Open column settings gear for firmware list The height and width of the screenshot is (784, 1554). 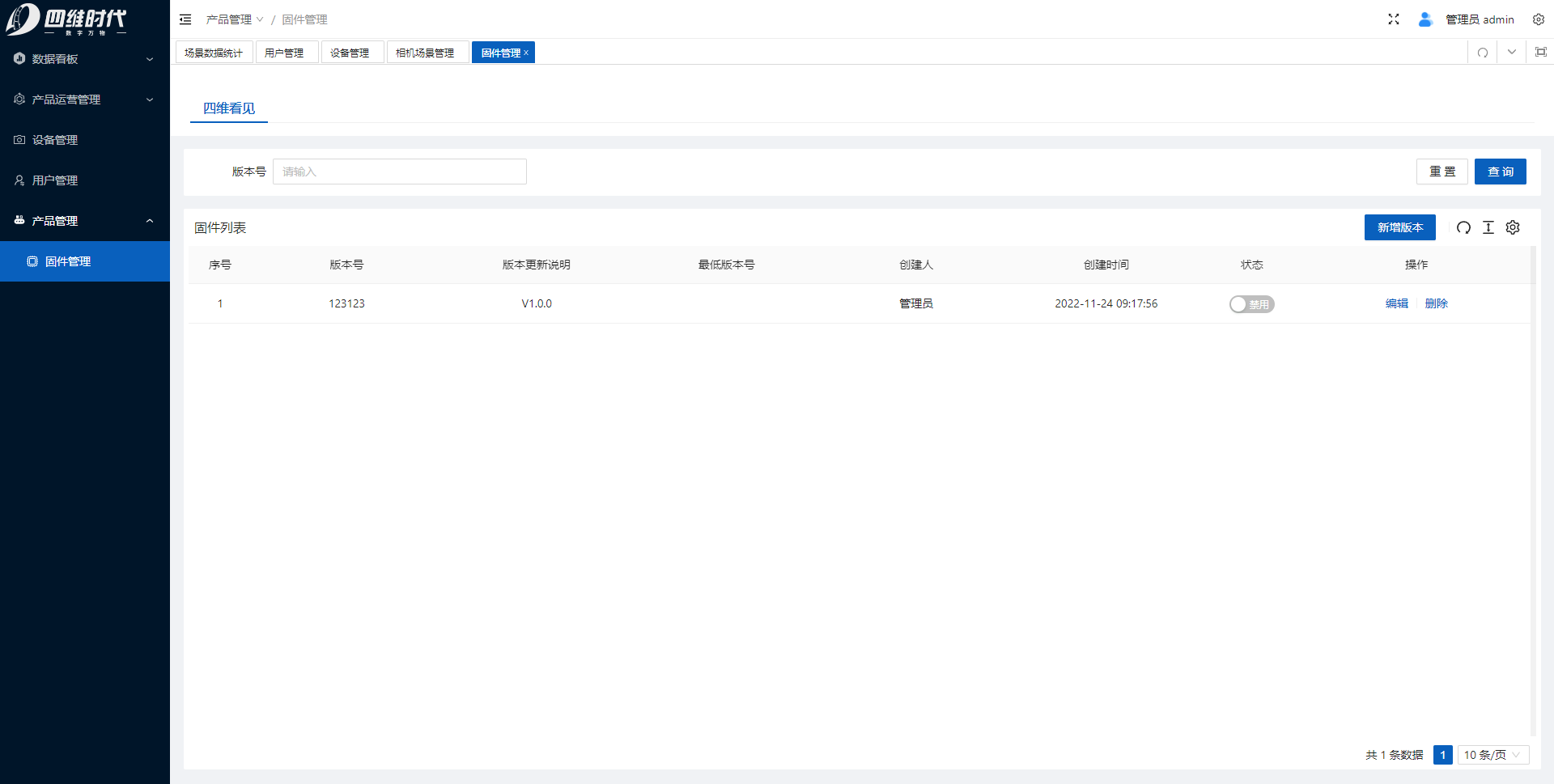(x=1513, y=227)
